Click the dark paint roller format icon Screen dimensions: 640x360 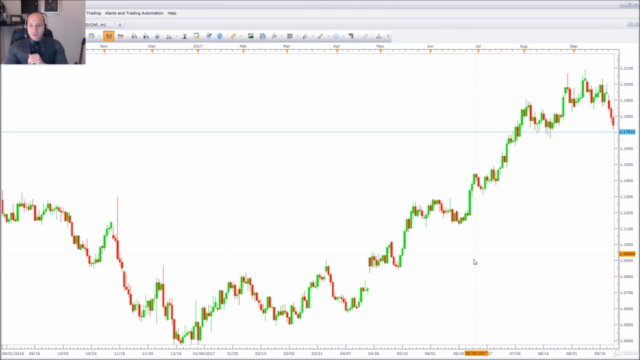pos(351,36)
